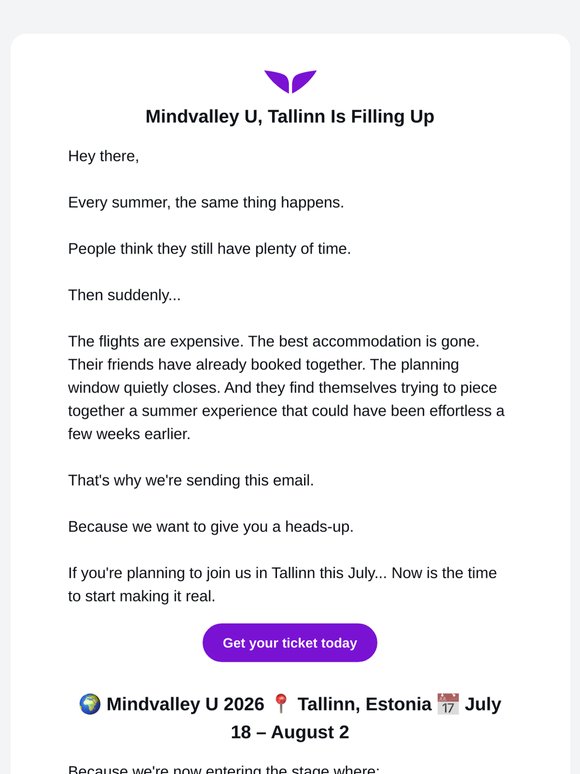Click the purple Mindvalley logo
The height and width of the screenshot is (774, 580).
coord(290,81)
